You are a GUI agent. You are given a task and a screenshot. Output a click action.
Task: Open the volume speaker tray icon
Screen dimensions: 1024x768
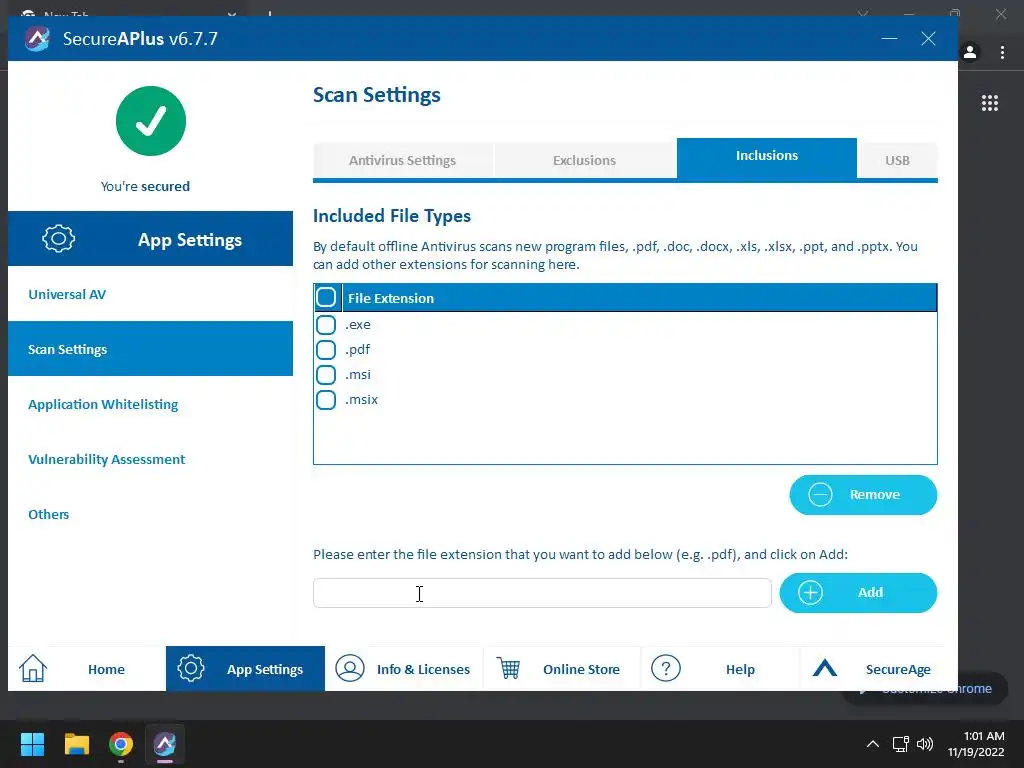925,744
